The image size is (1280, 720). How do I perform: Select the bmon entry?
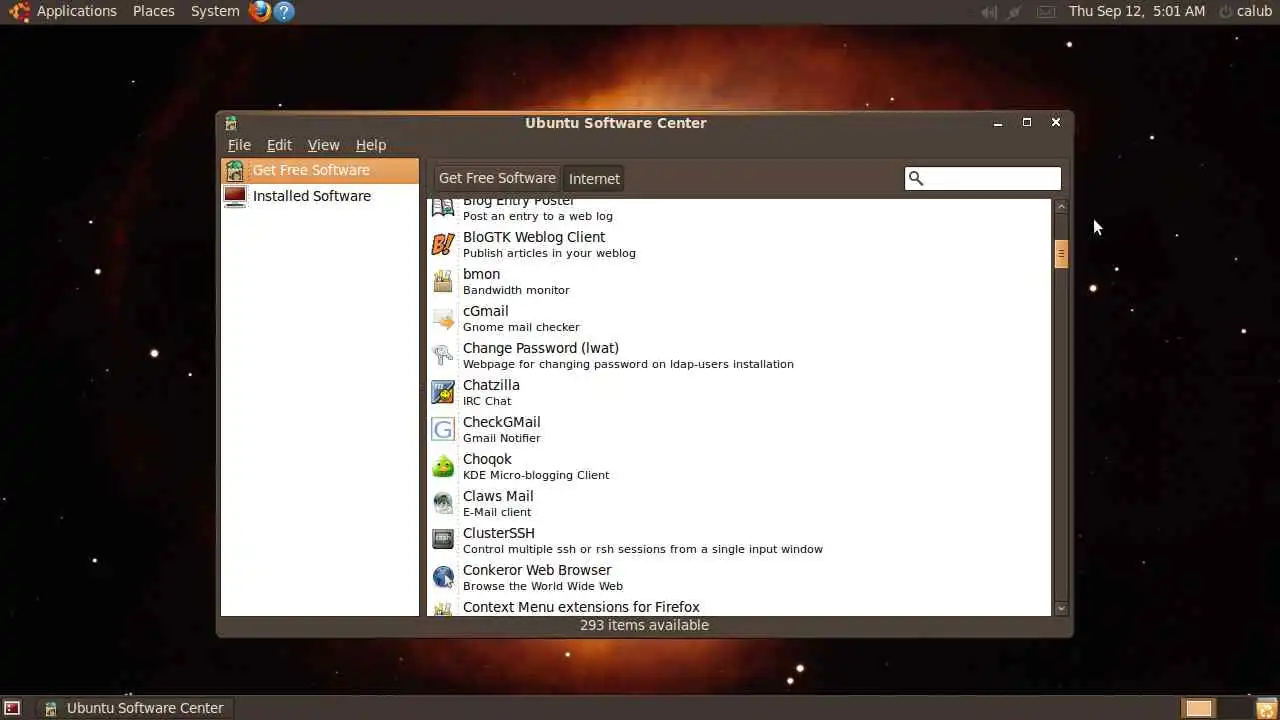739,281
